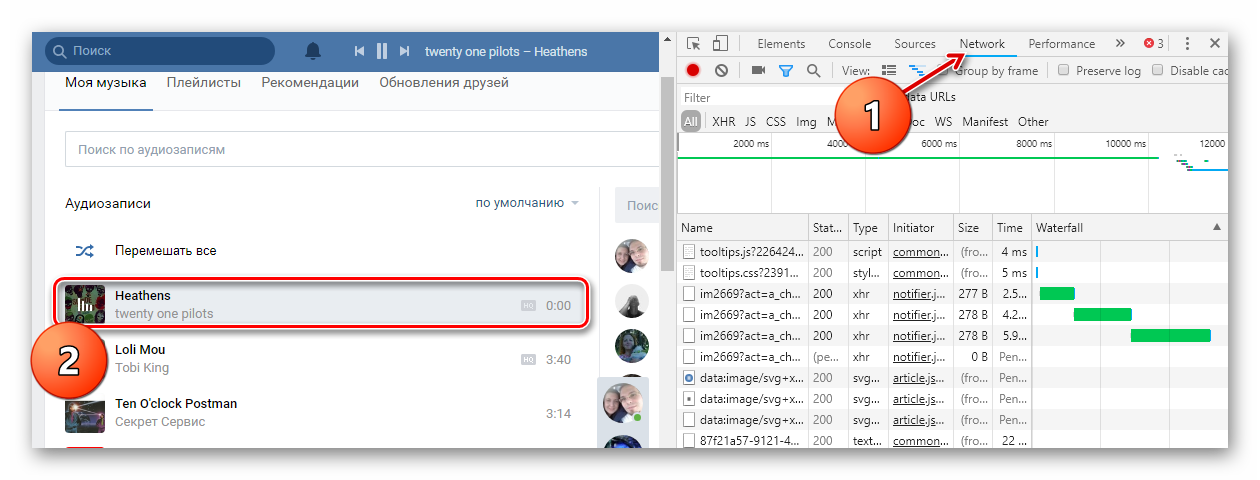Skip to the previous track
The height and width of the screenshot is (480, 1260).
click(359, 51)
